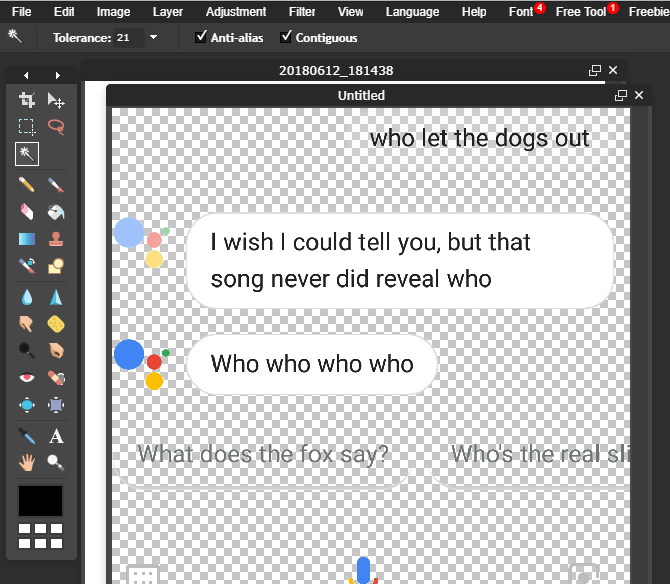The image size is (670, 584).
Task: Maximize the 20180612_181438 document window
Action: click(x=595, y=70)
